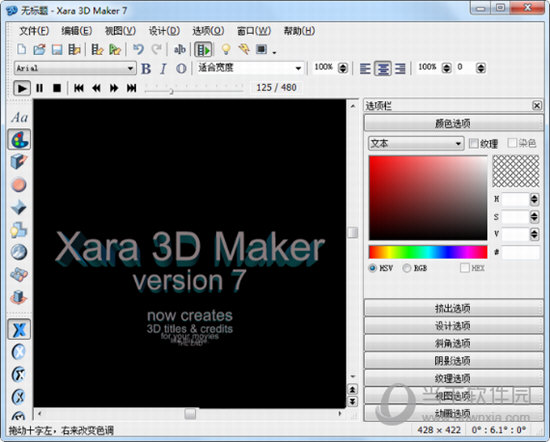Jump to the first frame
Image resolution: width=550 pixels, height=442 pixels.
tap(79, 88)
